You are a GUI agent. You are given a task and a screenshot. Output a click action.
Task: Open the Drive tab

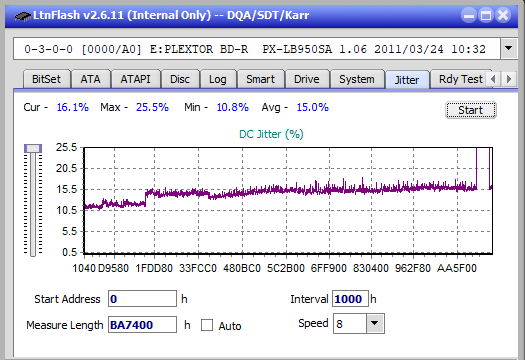point(307,79)
